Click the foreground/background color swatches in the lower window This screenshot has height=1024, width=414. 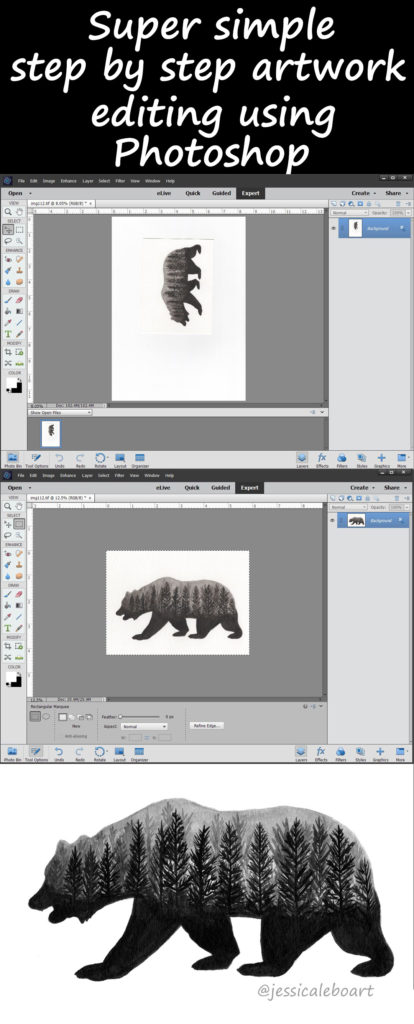click(14, 679)
